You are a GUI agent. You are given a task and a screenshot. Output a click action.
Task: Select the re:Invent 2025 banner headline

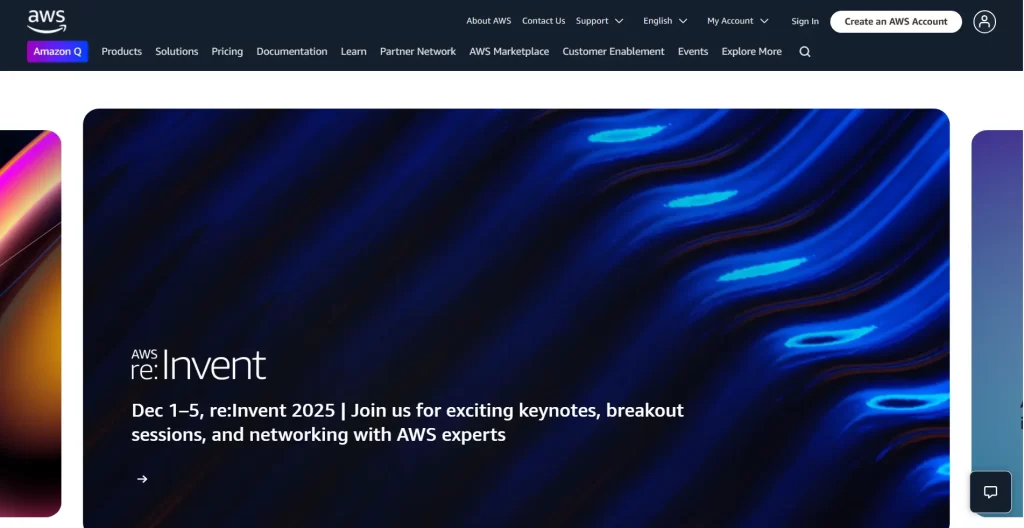408,422
